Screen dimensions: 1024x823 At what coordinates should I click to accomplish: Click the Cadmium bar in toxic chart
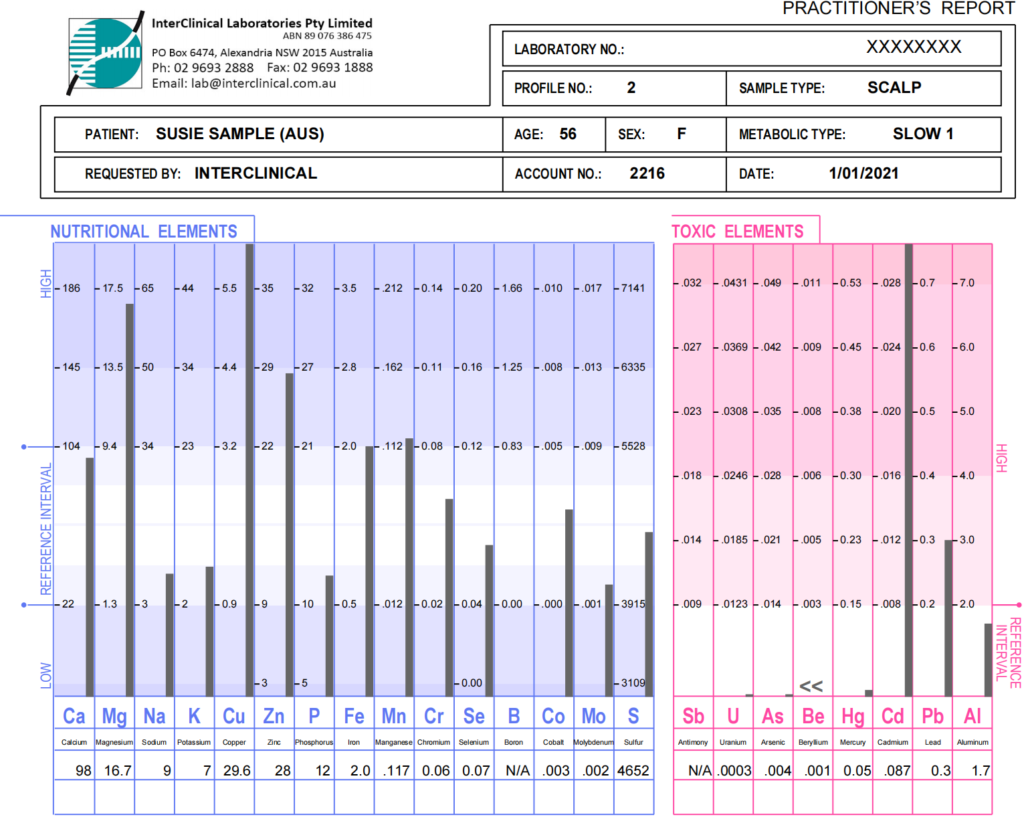908,470
